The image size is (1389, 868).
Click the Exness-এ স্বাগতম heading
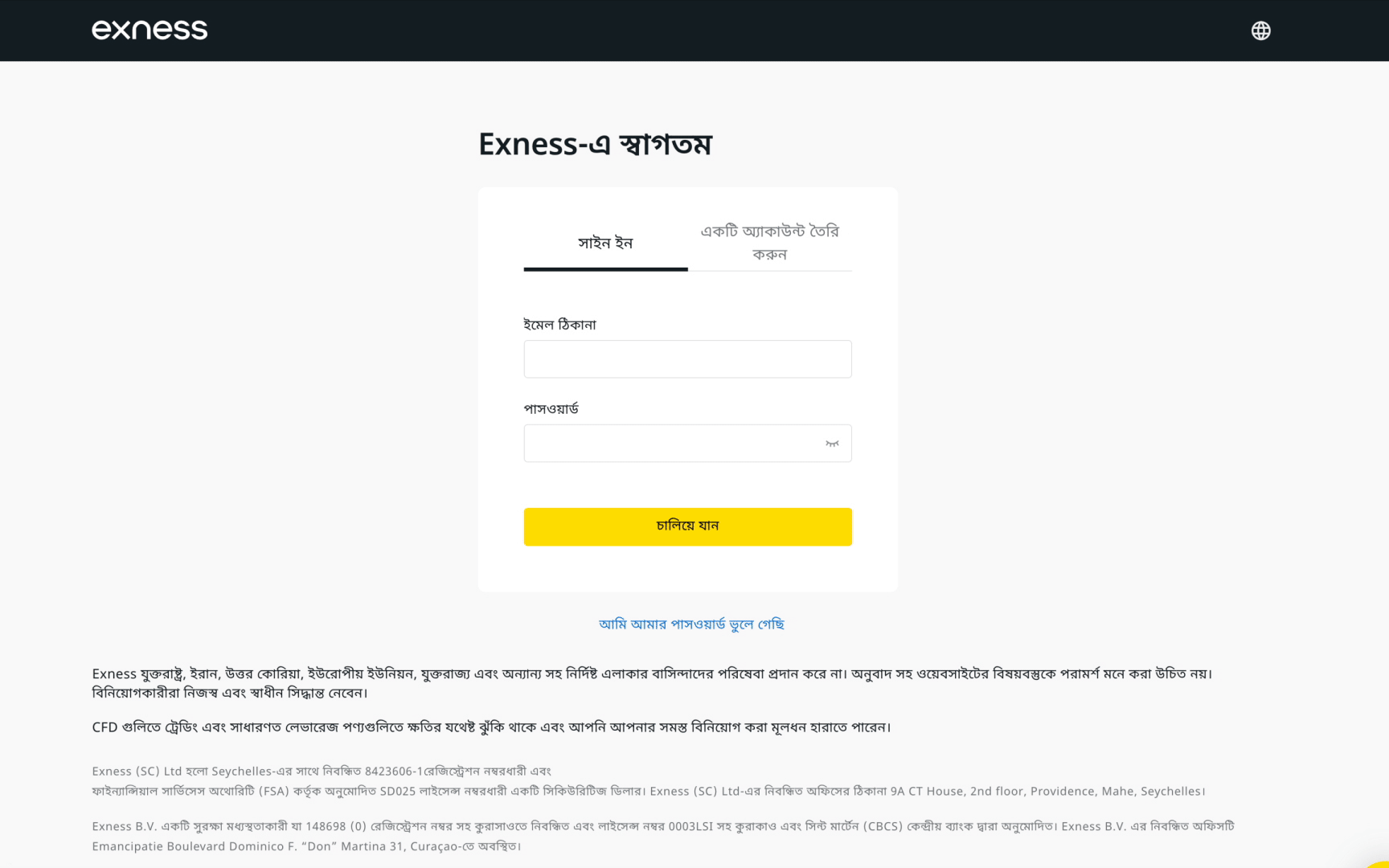pyautogui.click(x=595, y=144)
